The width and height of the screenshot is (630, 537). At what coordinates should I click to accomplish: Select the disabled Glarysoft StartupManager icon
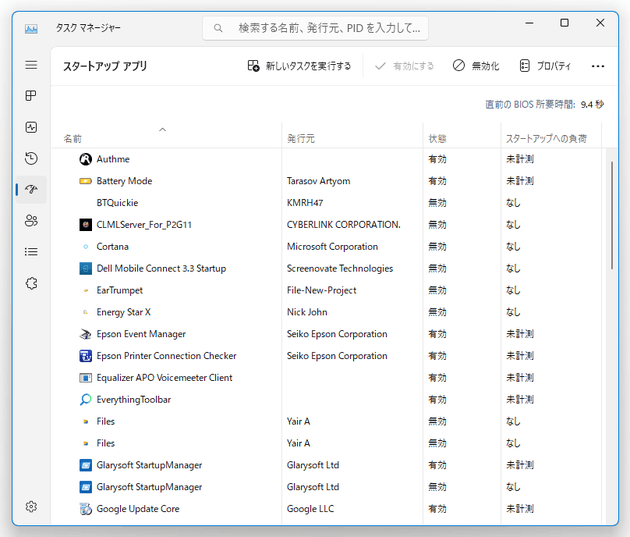[86, 487]
